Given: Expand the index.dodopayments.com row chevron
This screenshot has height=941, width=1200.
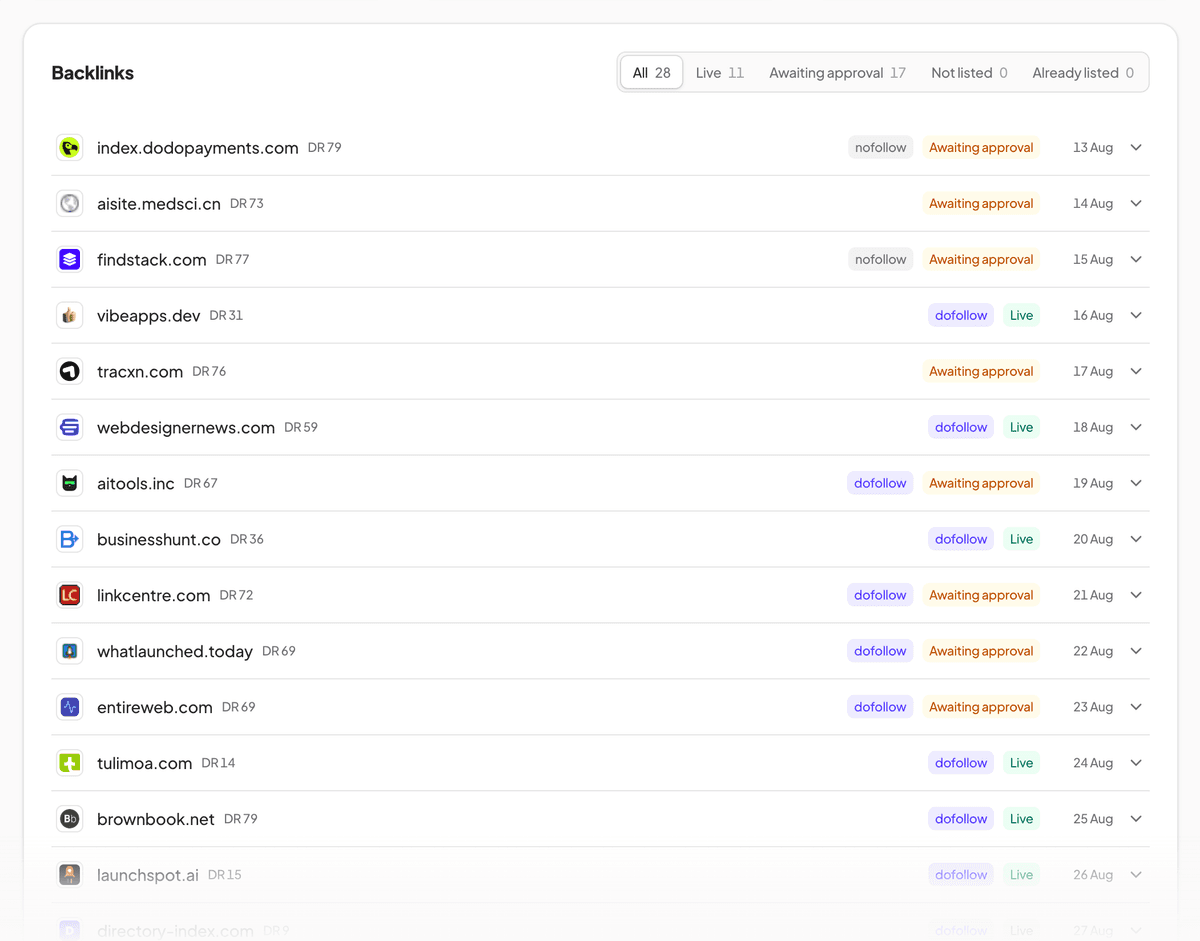Looking at the screenshot, I should 1136,148.
